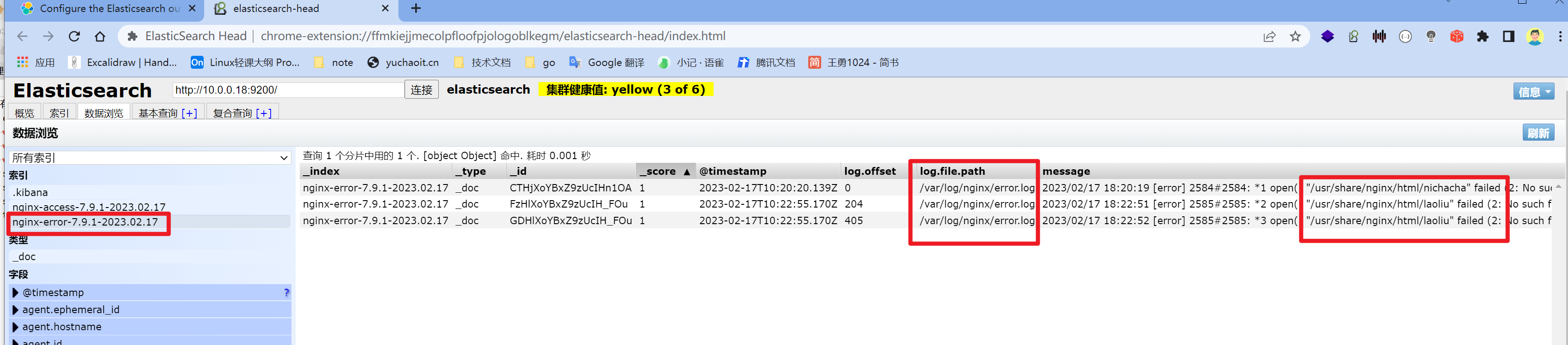Viewport: 1568px width, 345px height.
Task: Open the share page icon in address bar
Action: (1269, 36)
